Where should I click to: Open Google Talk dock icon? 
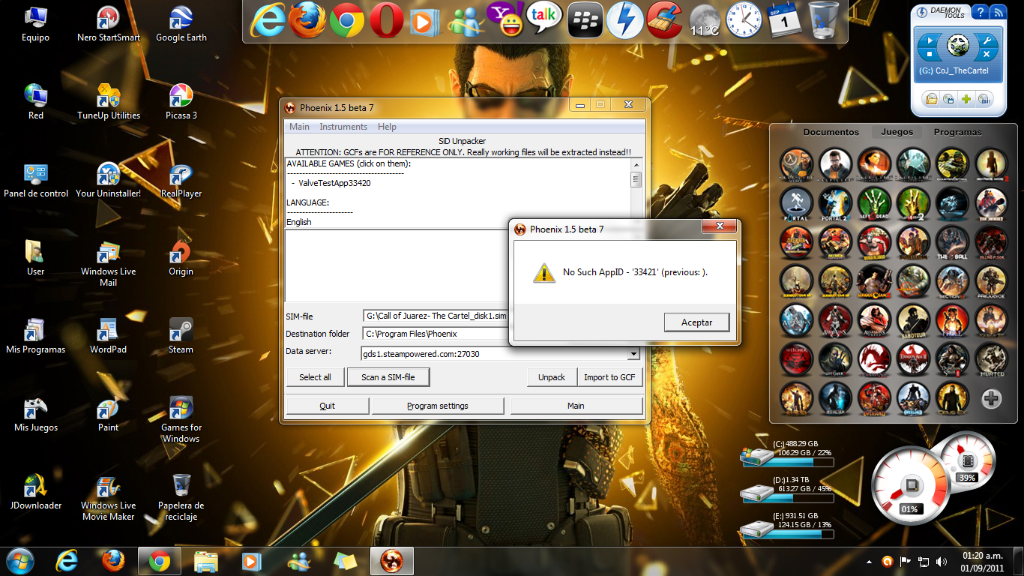pyautogui.click(x=544, y=18)
